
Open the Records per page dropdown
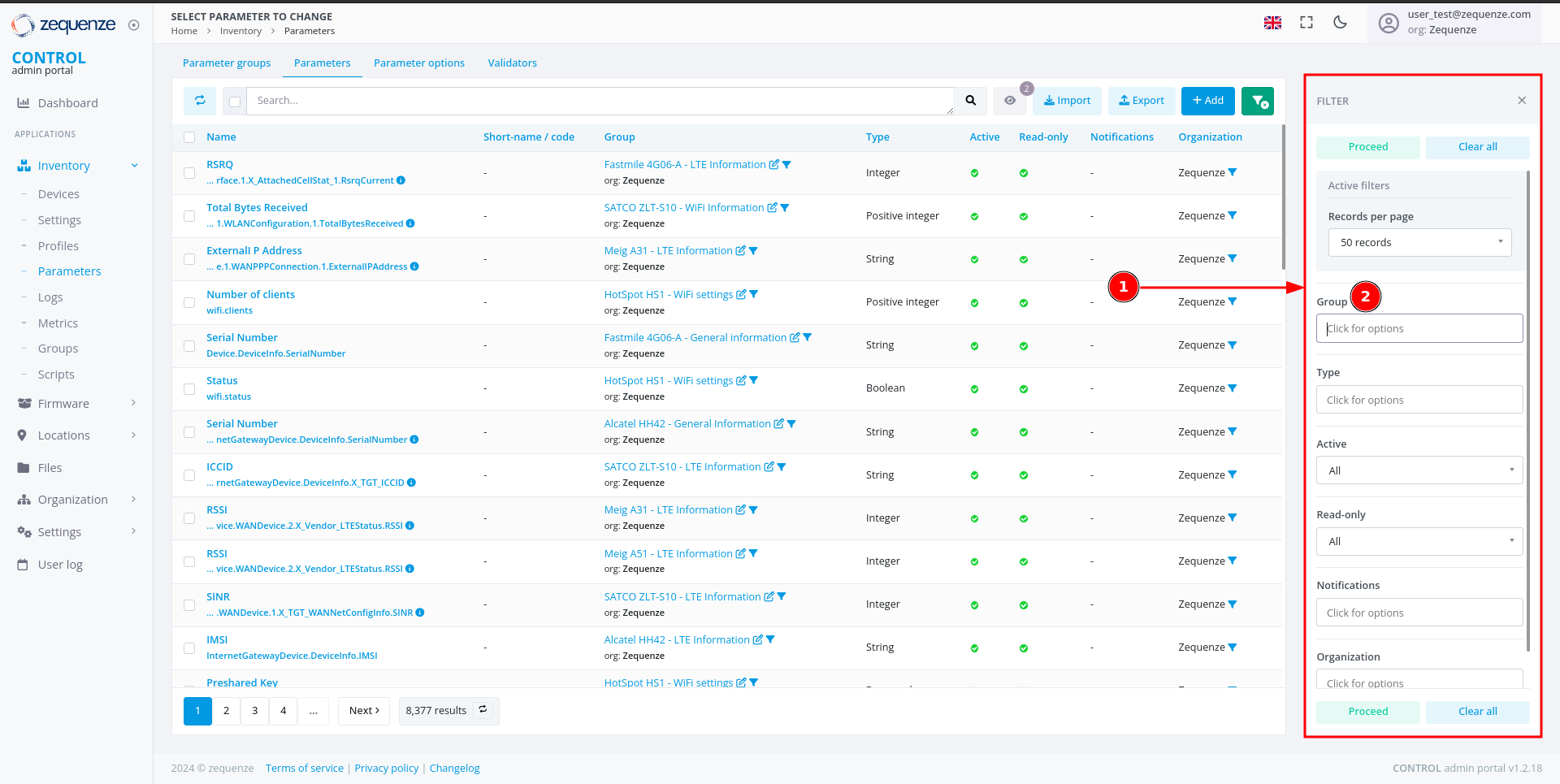pos(1419,243)
